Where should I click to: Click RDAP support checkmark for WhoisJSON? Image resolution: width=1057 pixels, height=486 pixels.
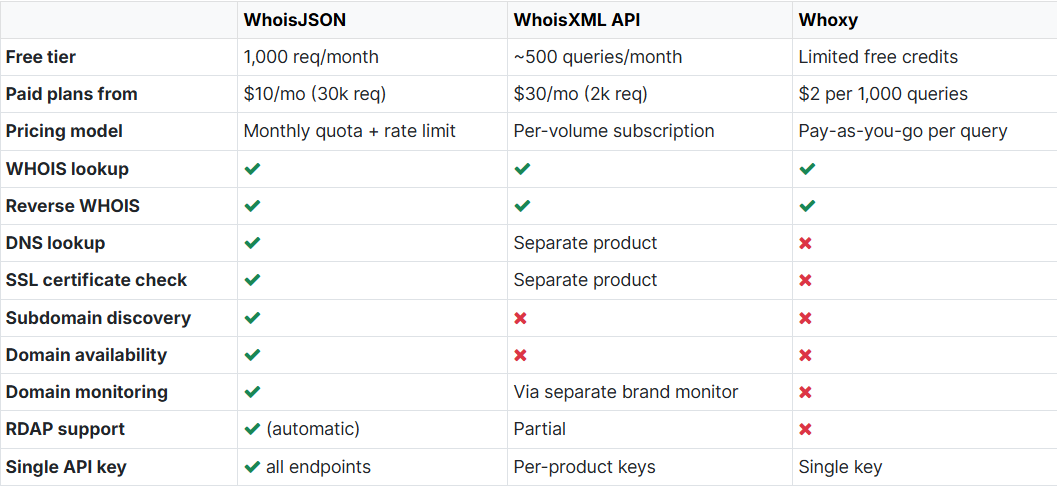[252, 429]
